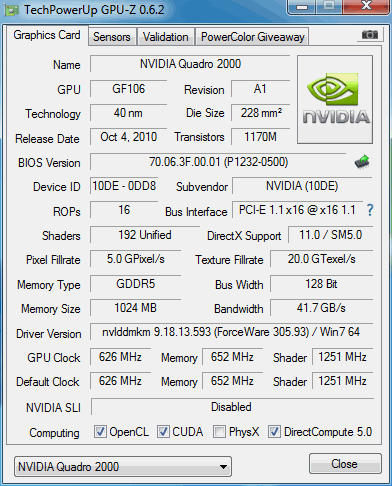
Task: Click the GPU field GF106
Action: tap(128, 89)
